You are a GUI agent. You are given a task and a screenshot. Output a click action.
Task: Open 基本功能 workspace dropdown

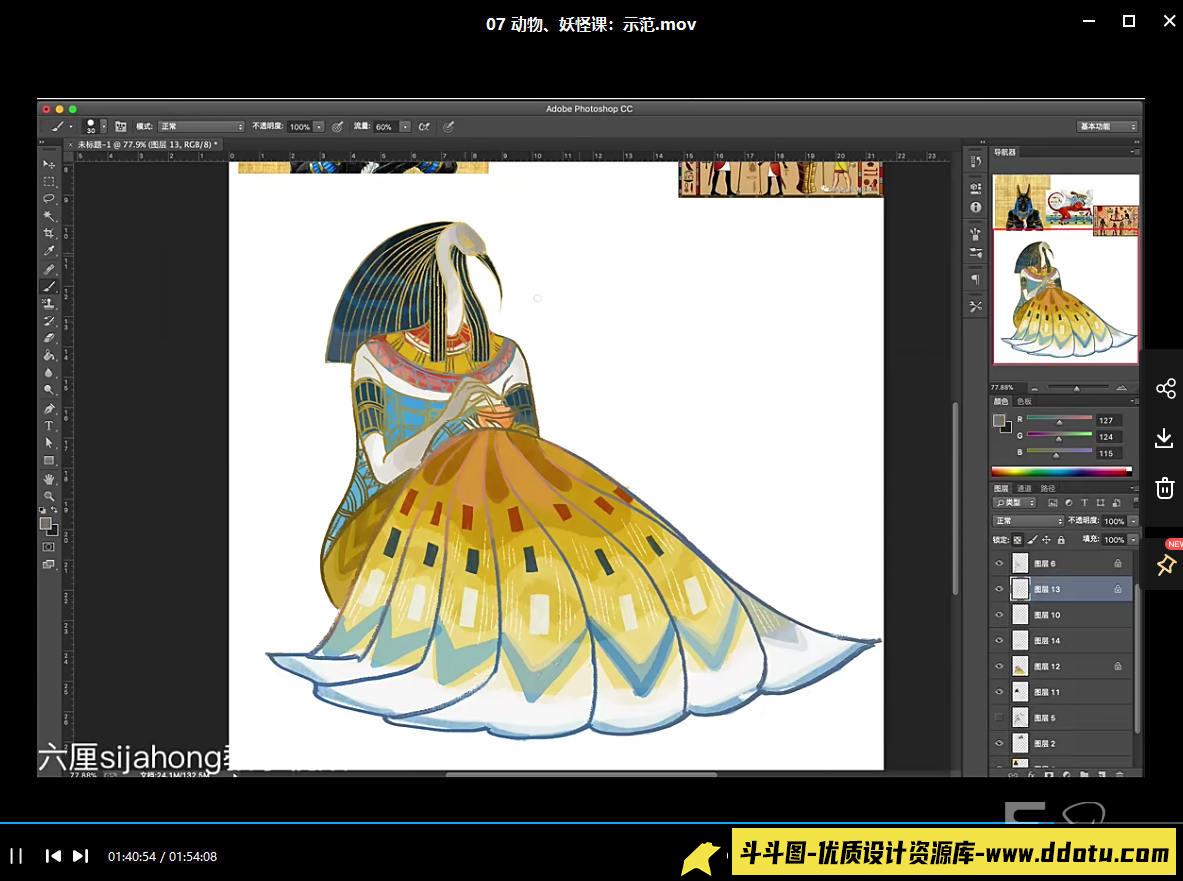[x=1108, y=126]
